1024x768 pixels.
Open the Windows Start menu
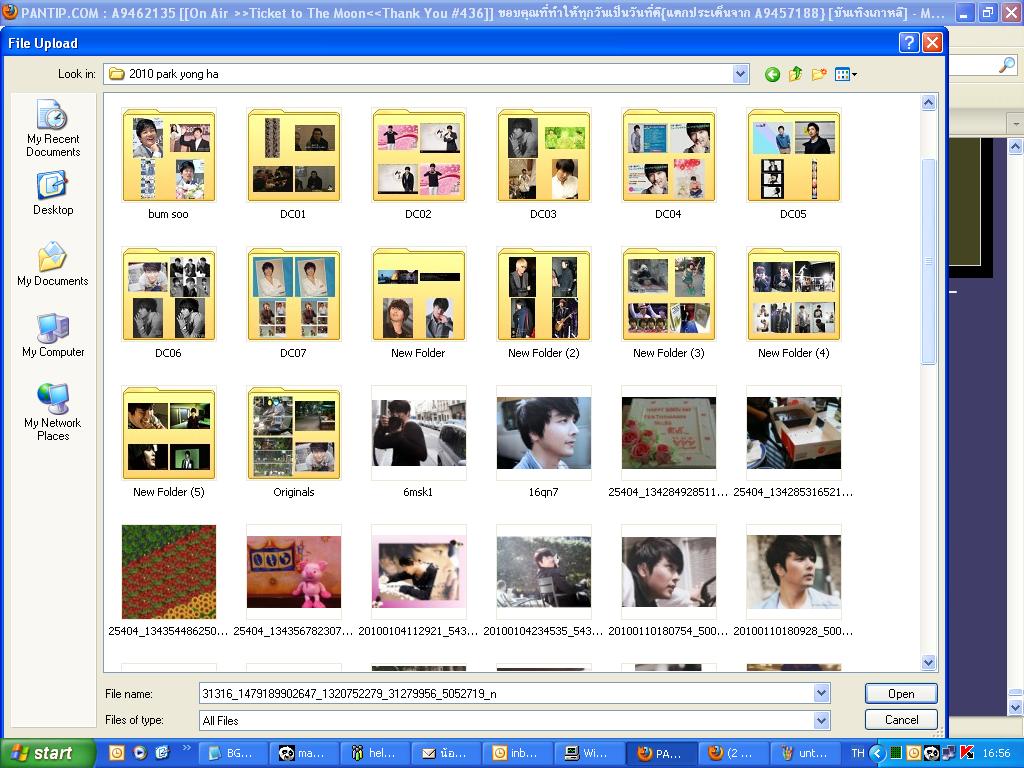47,753
